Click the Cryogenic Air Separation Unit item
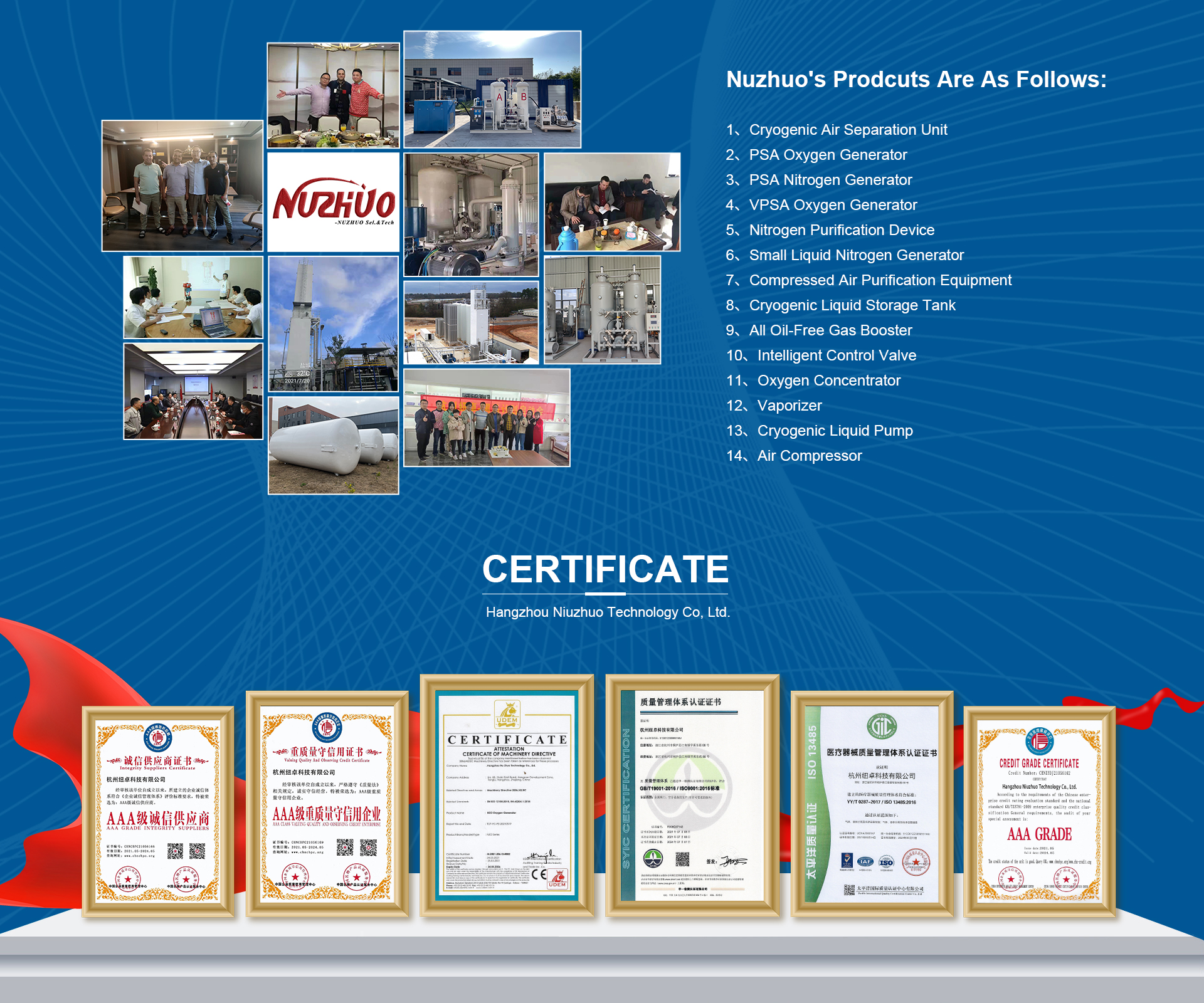Screen dimensions: 1204x1003 pos(847,130)
